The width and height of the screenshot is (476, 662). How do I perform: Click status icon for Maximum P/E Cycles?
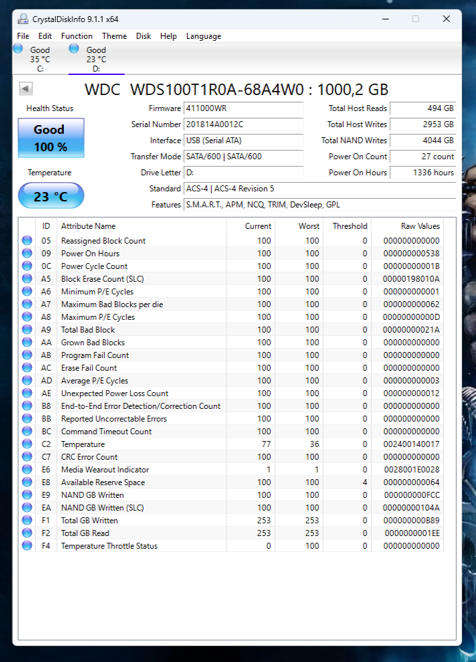tap(27, 317)
